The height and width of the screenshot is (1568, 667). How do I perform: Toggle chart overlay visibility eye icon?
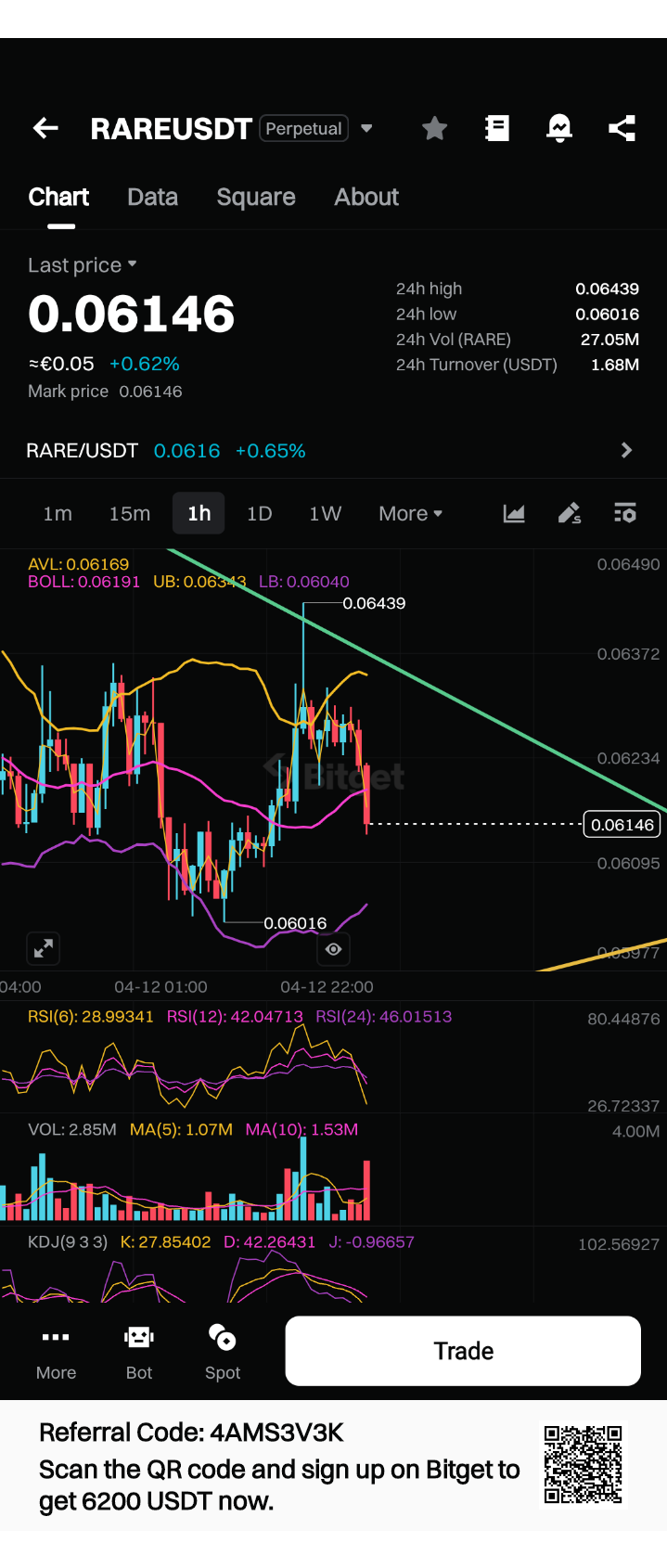coord(334,949)
